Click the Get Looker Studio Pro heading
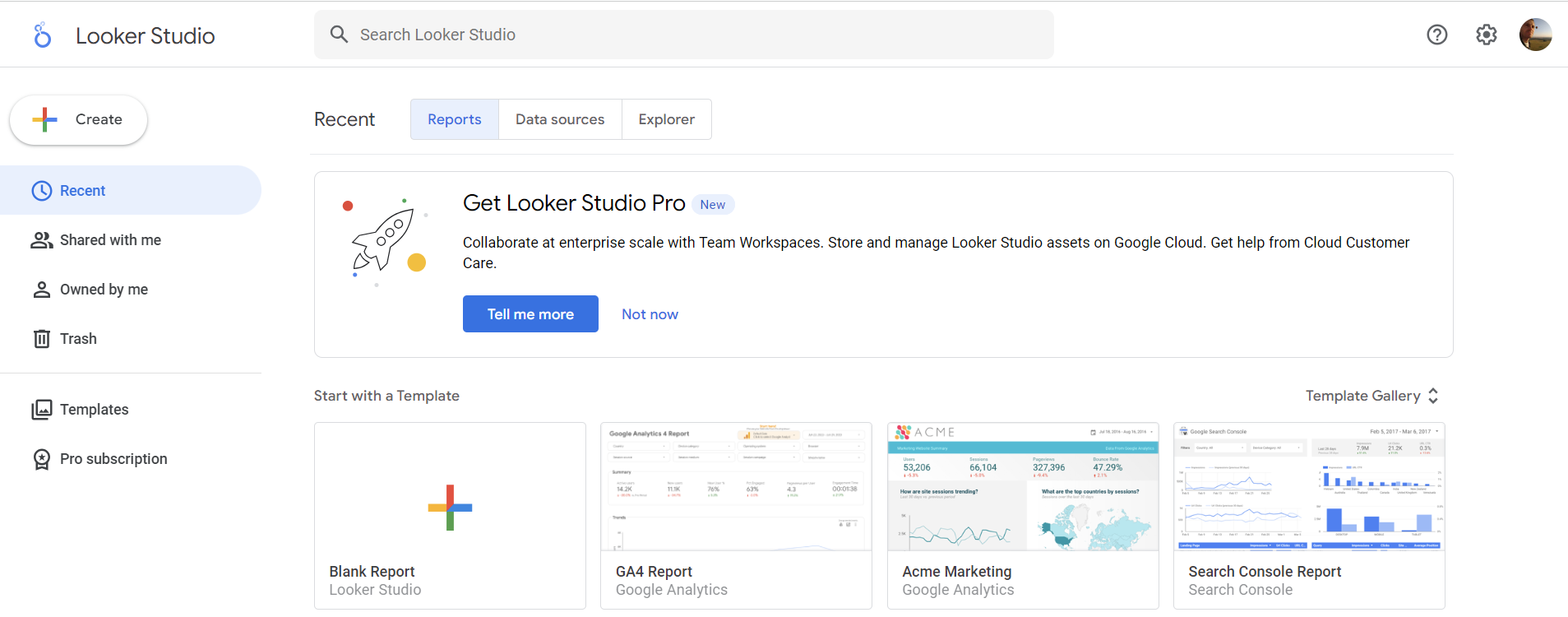The width and height of the screenshot is (1568, 617). click(574, 203)
